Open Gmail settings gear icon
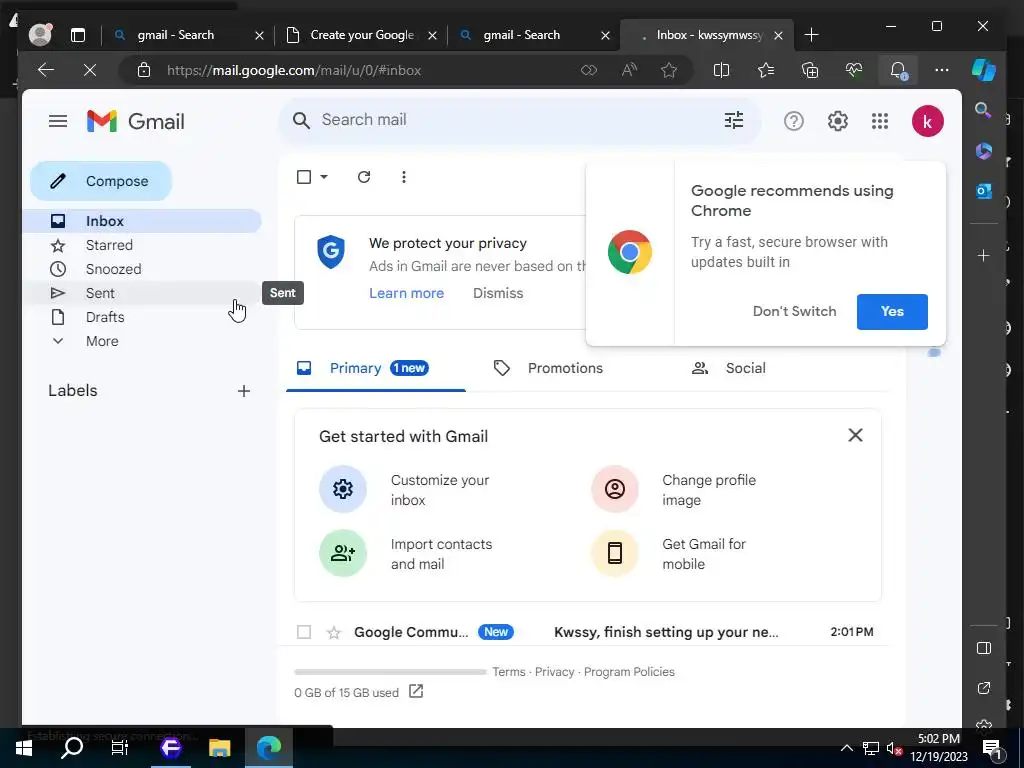1024x768 pixels. click(x=837, y=121)
